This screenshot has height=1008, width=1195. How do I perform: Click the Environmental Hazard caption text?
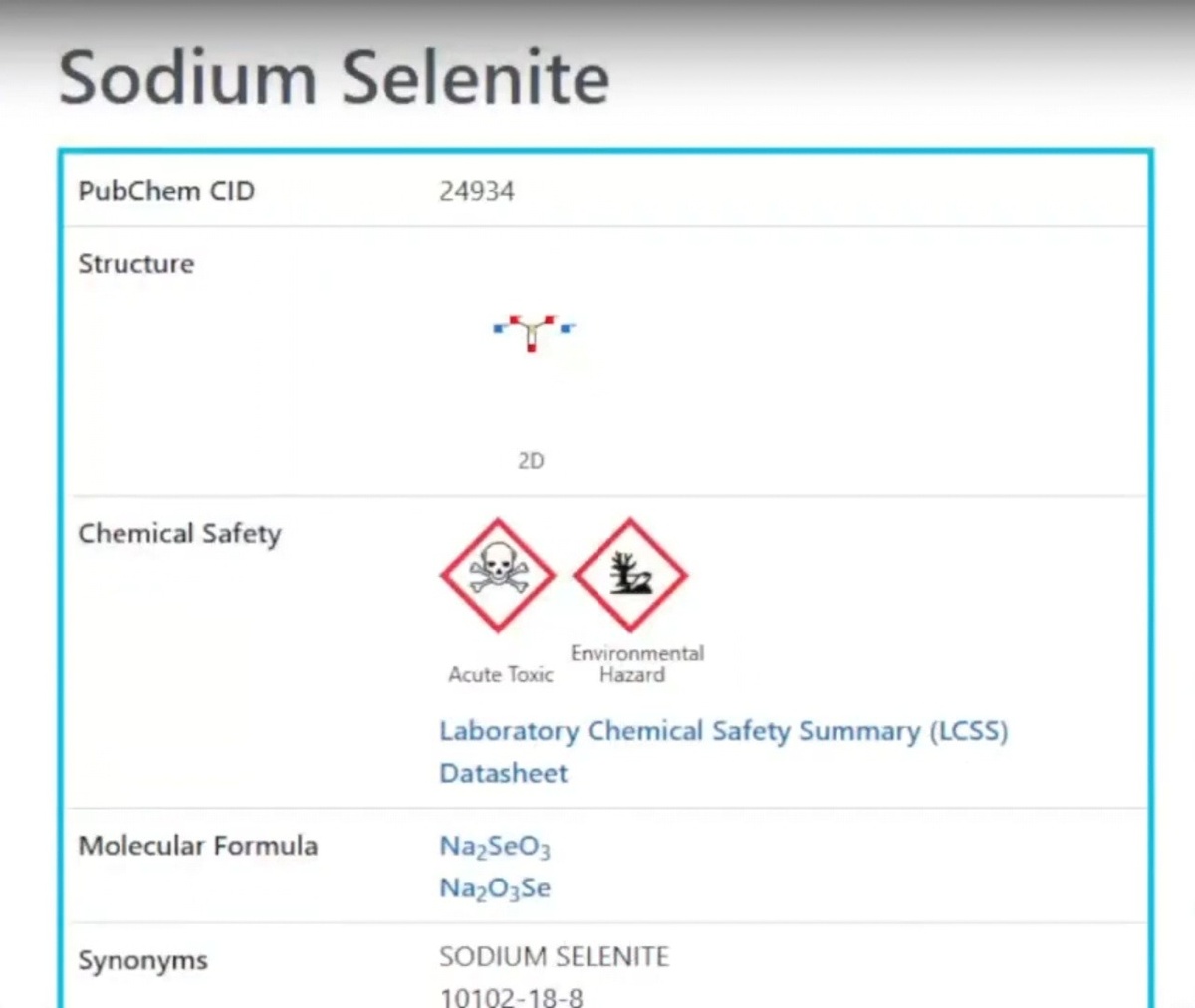click(x=636, y=664)
